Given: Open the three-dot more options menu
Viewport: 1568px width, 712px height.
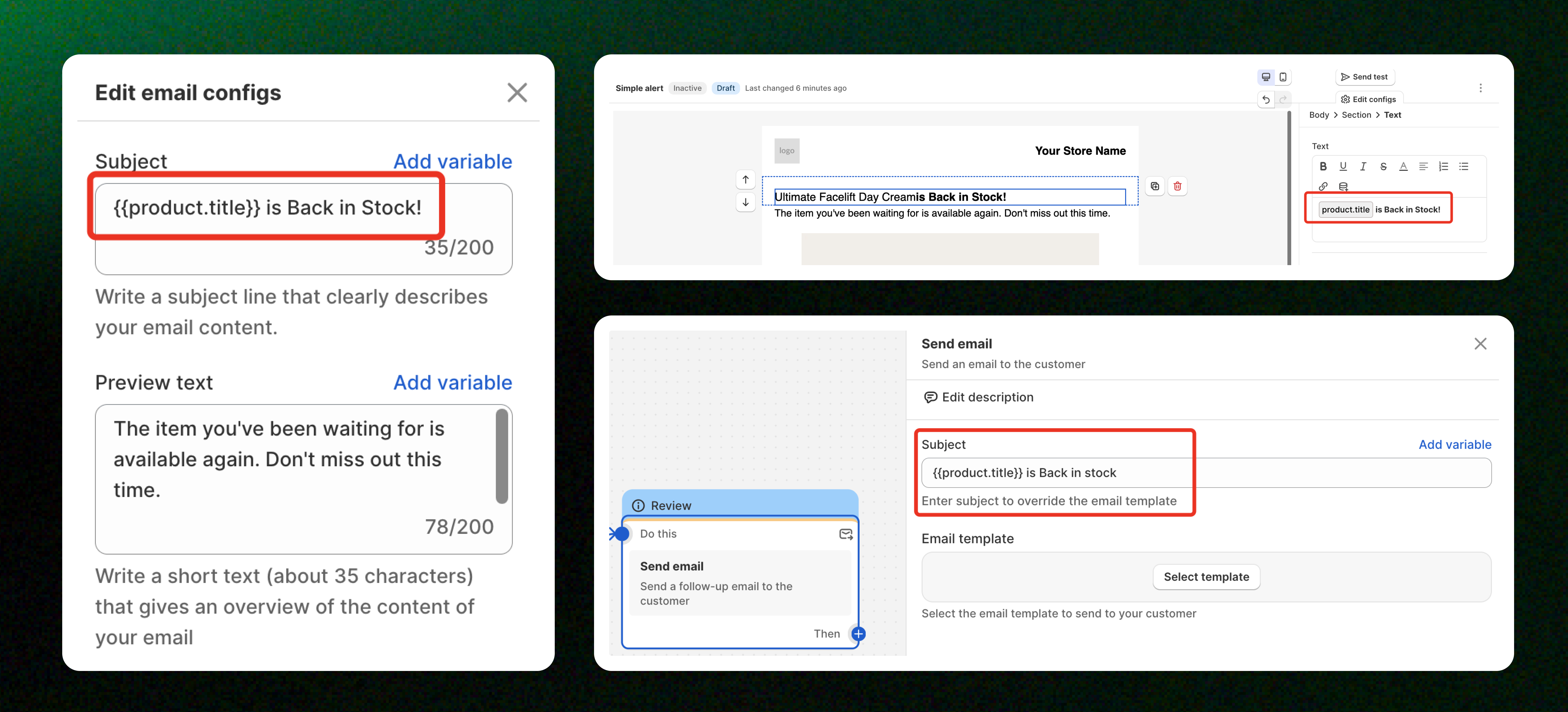Looking at the screenshot, I should (1480, 88).
